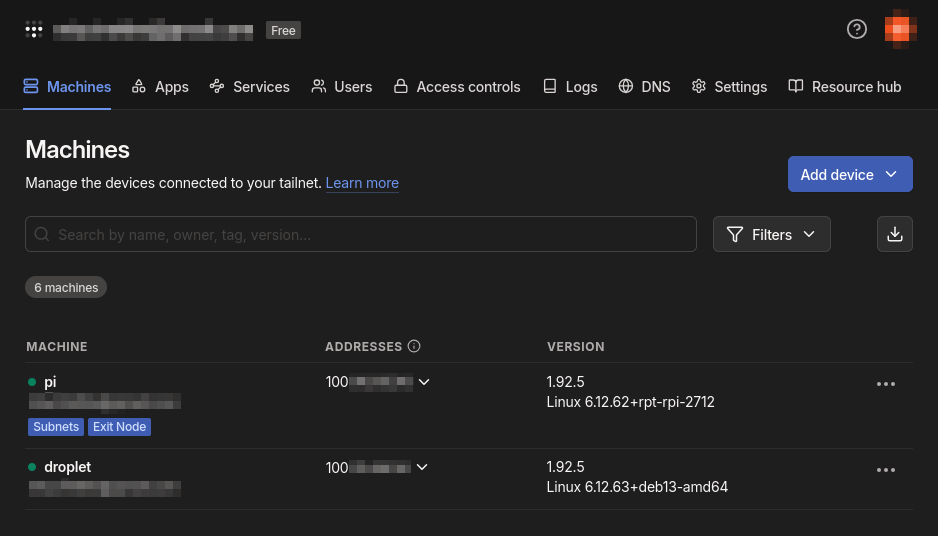938x536 pixels.
Task: Open the DNS tab
Action: (x=644, y=87)
